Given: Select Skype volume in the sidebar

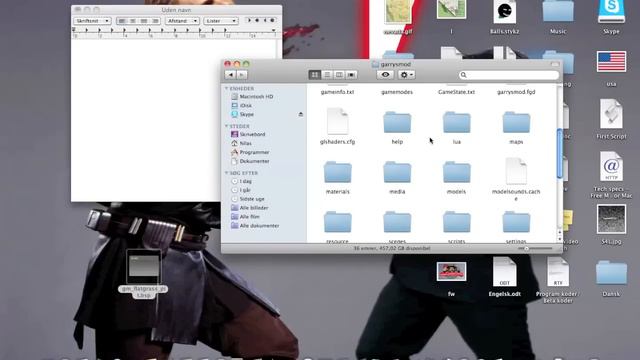Looking at the screenshot, I should 243,114.
